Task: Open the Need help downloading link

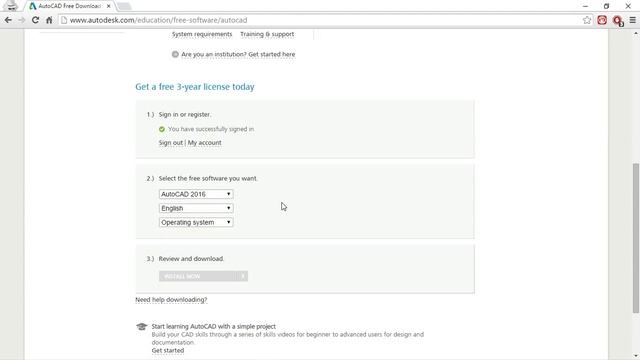Action: [171, 300]
